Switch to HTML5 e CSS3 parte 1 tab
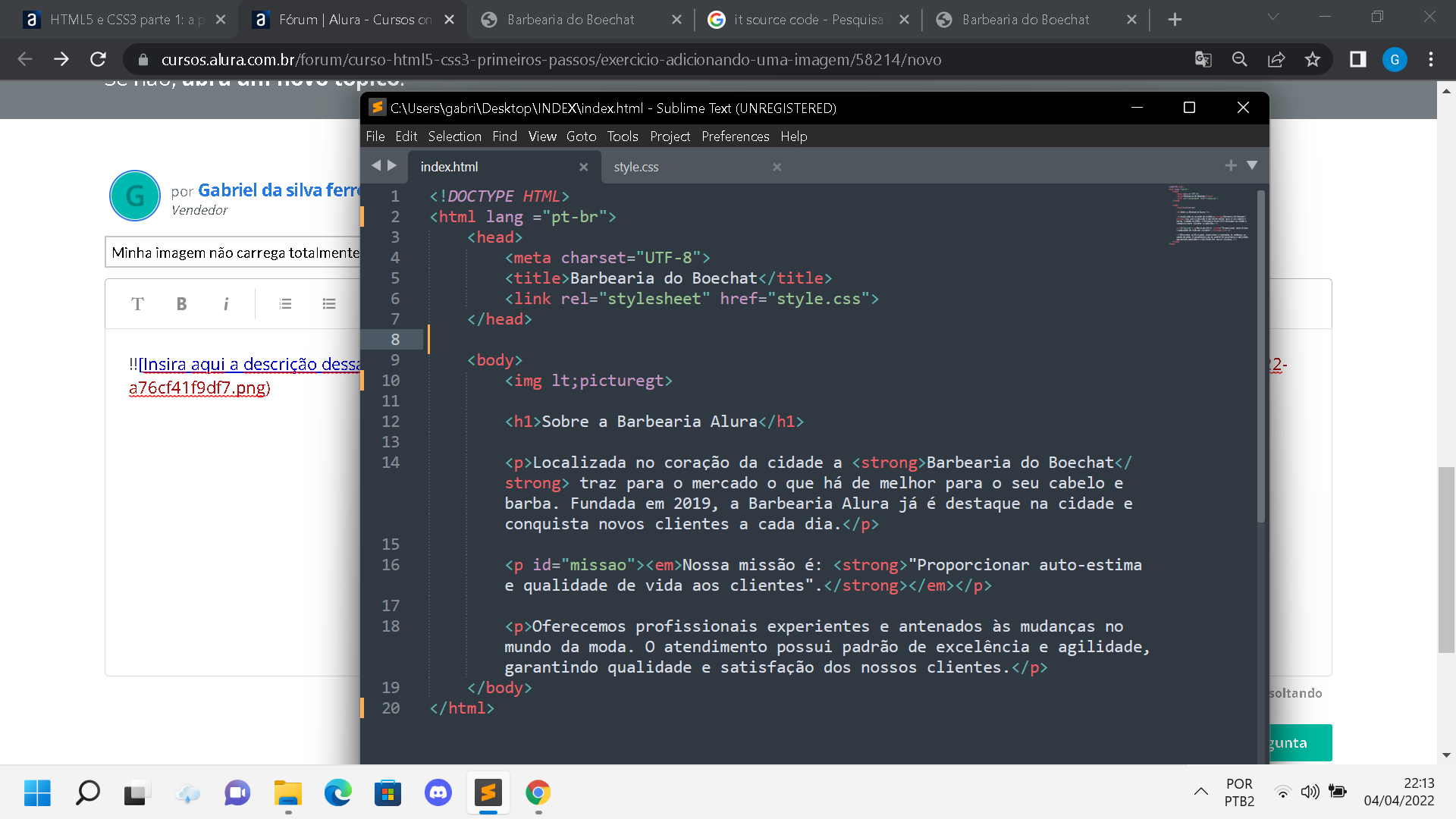 point(126,20)
